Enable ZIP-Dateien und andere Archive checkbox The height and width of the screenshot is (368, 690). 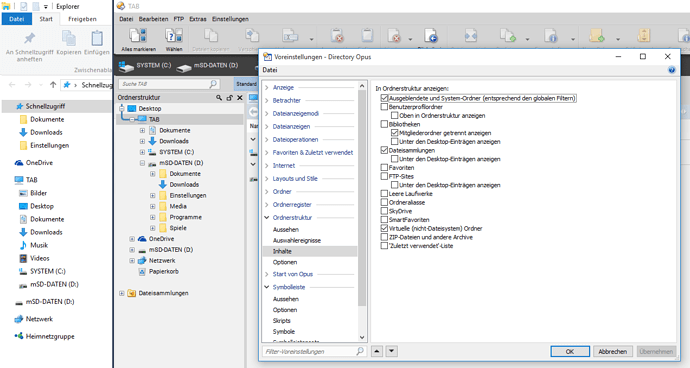click(384, 237)
